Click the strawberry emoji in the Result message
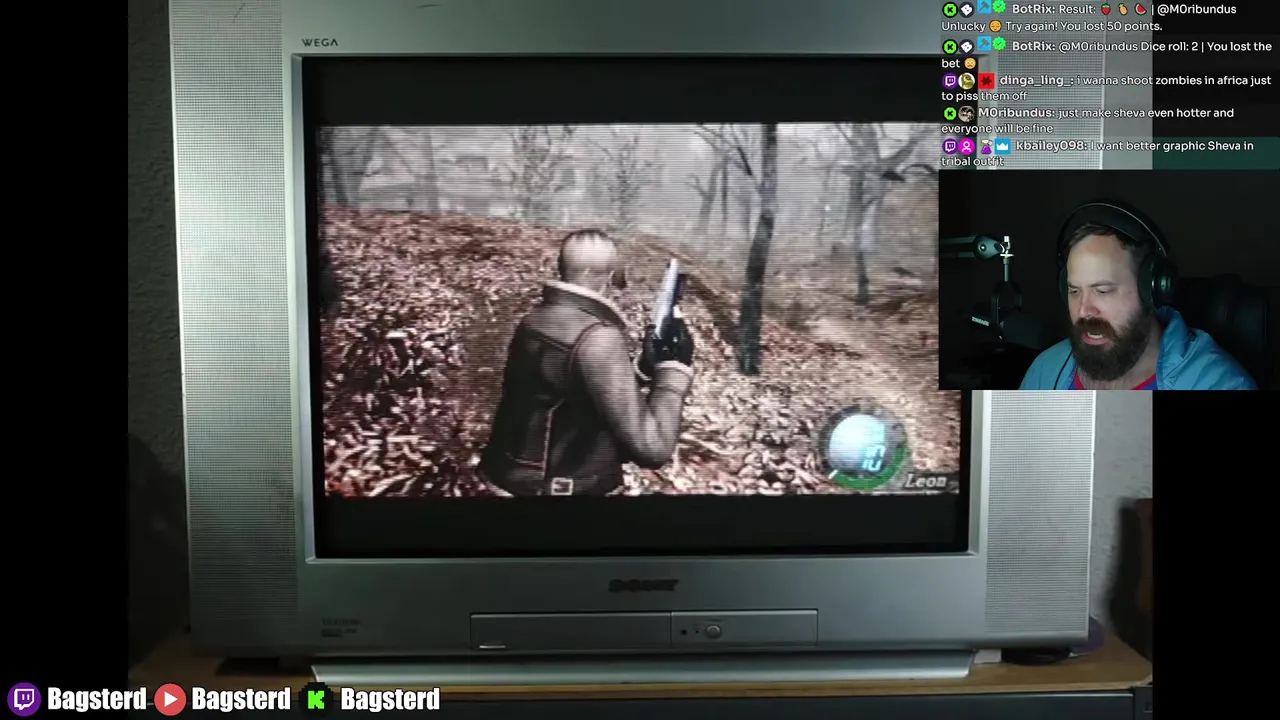The height and width of the screenshot is (720, 1280). pos(1105,9)
